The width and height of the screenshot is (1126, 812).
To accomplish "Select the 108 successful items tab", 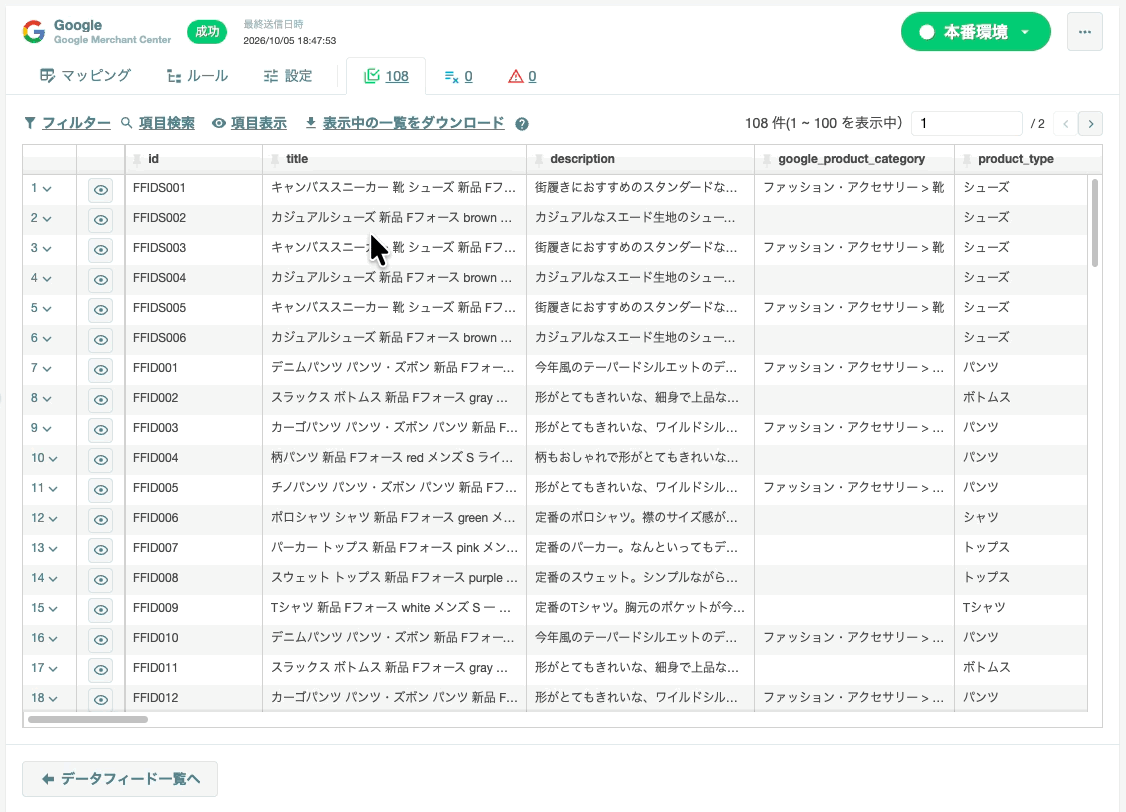I will [386, 76].
